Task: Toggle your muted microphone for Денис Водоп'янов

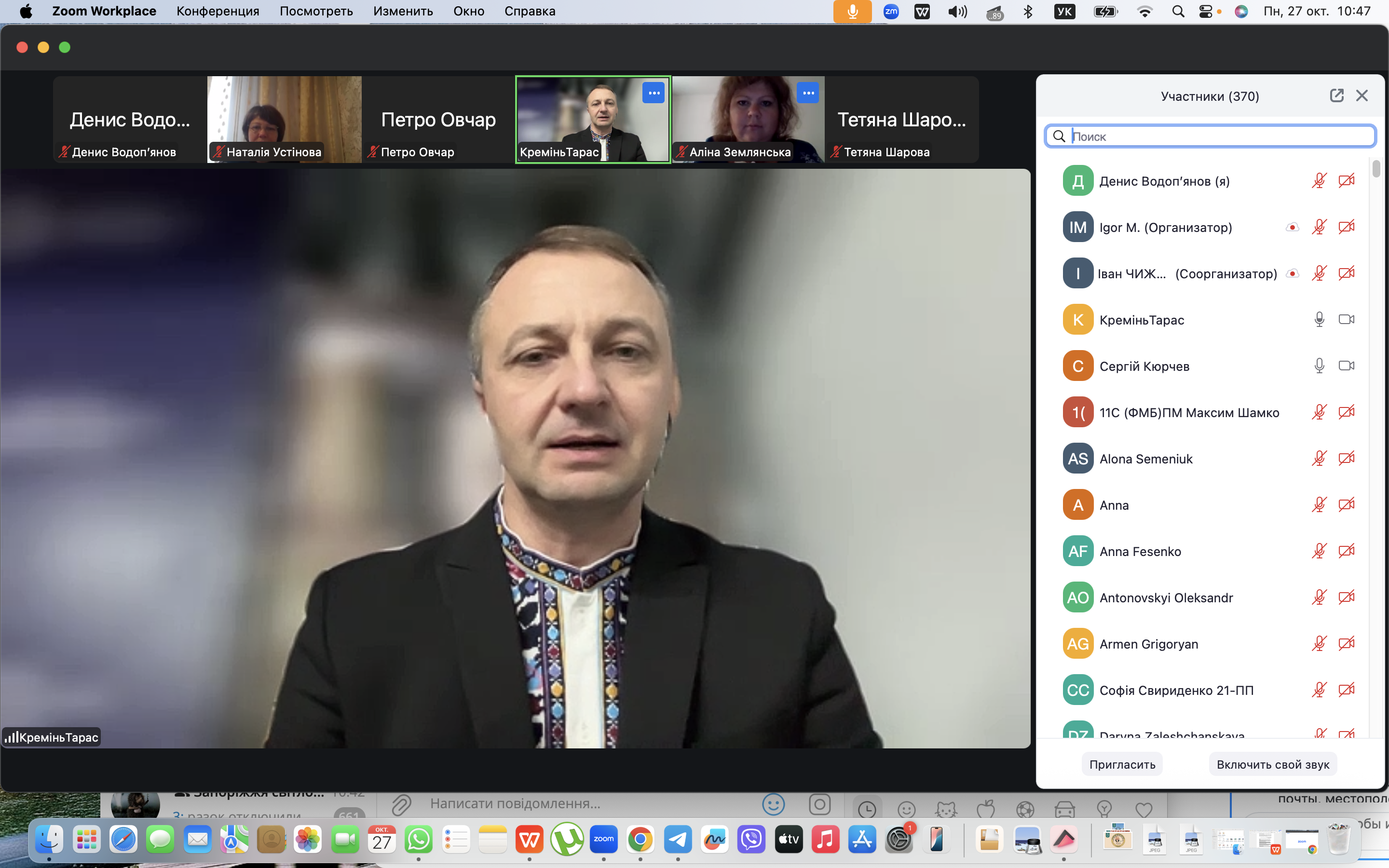Action: point(1319,181)
